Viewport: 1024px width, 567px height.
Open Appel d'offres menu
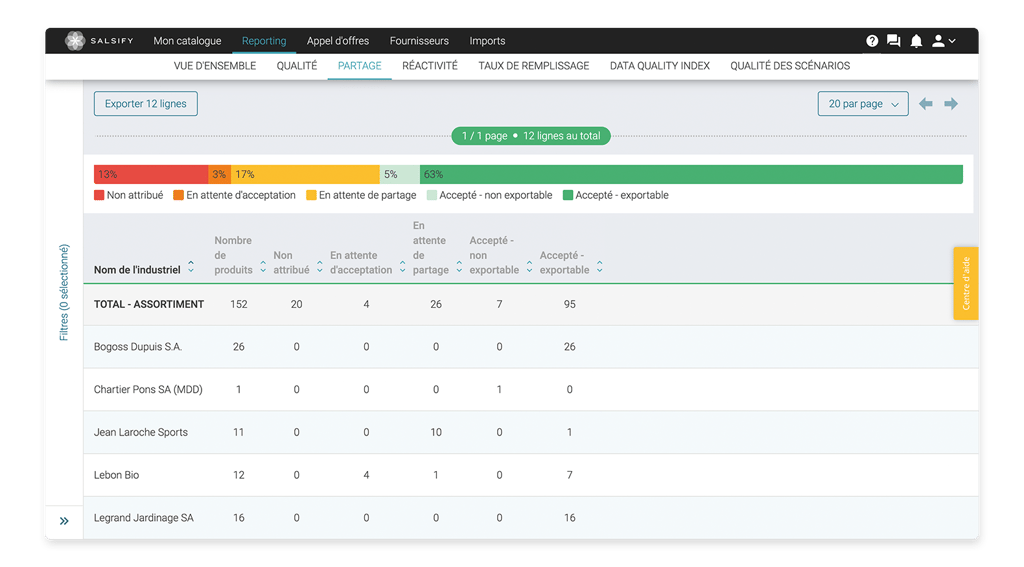pos(338,40)
